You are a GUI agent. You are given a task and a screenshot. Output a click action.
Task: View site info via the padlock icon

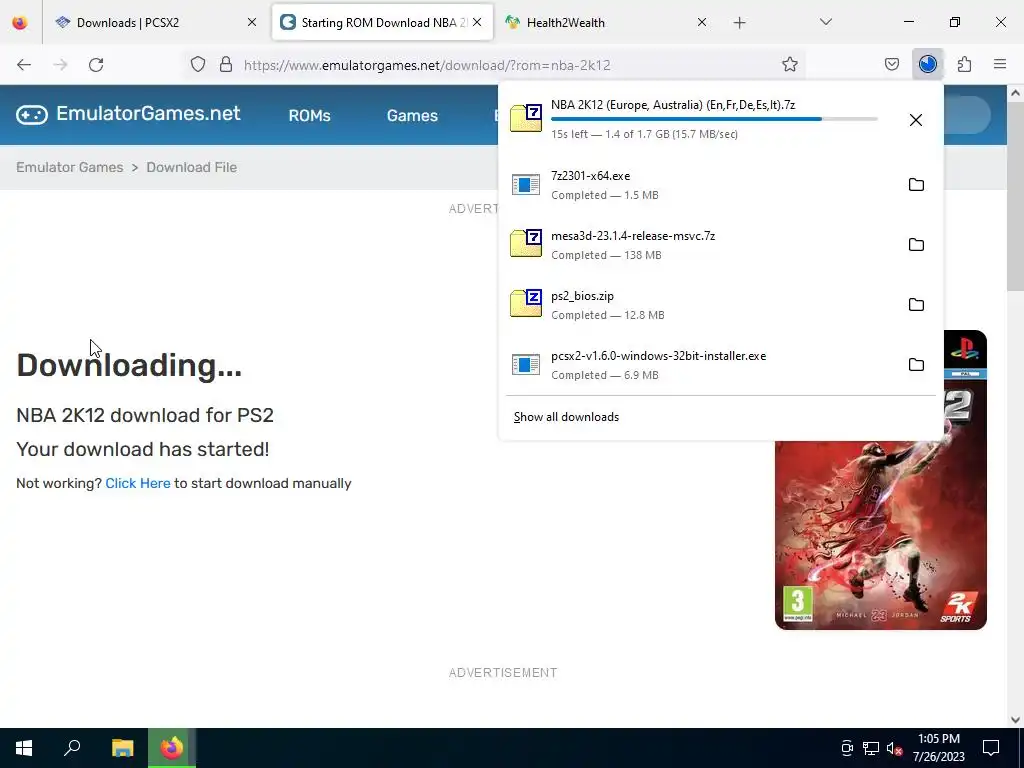tap(226, 65)
